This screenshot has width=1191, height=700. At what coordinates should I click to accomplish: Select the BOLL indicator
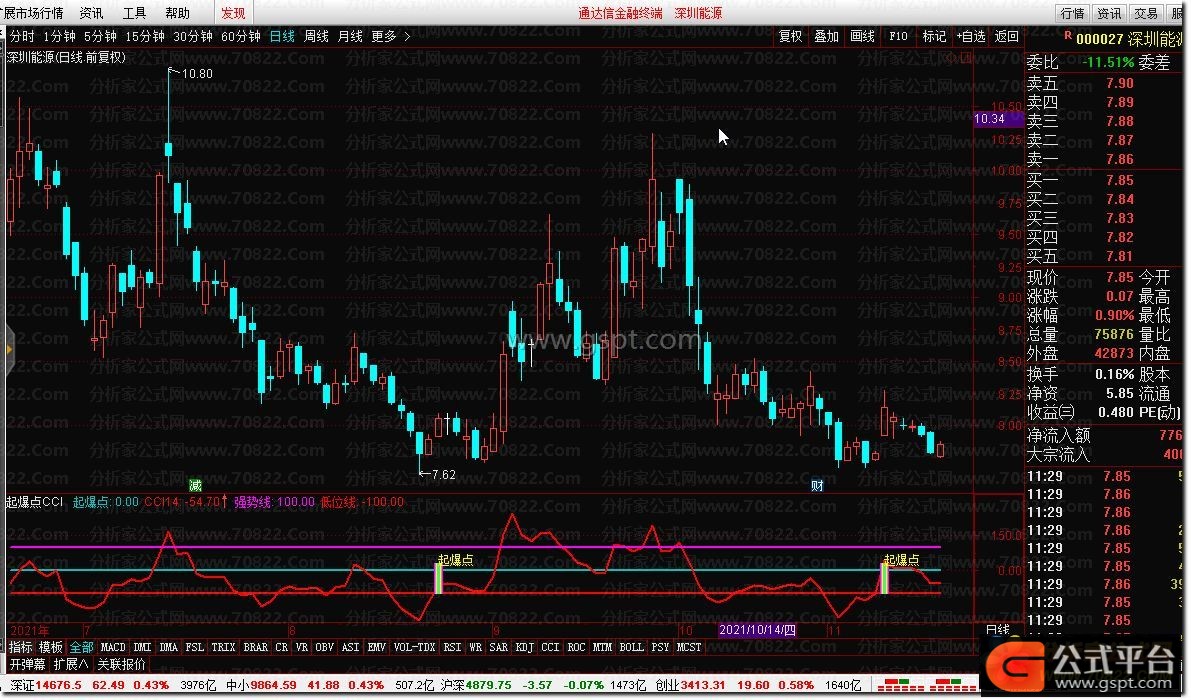click(631, 648)
